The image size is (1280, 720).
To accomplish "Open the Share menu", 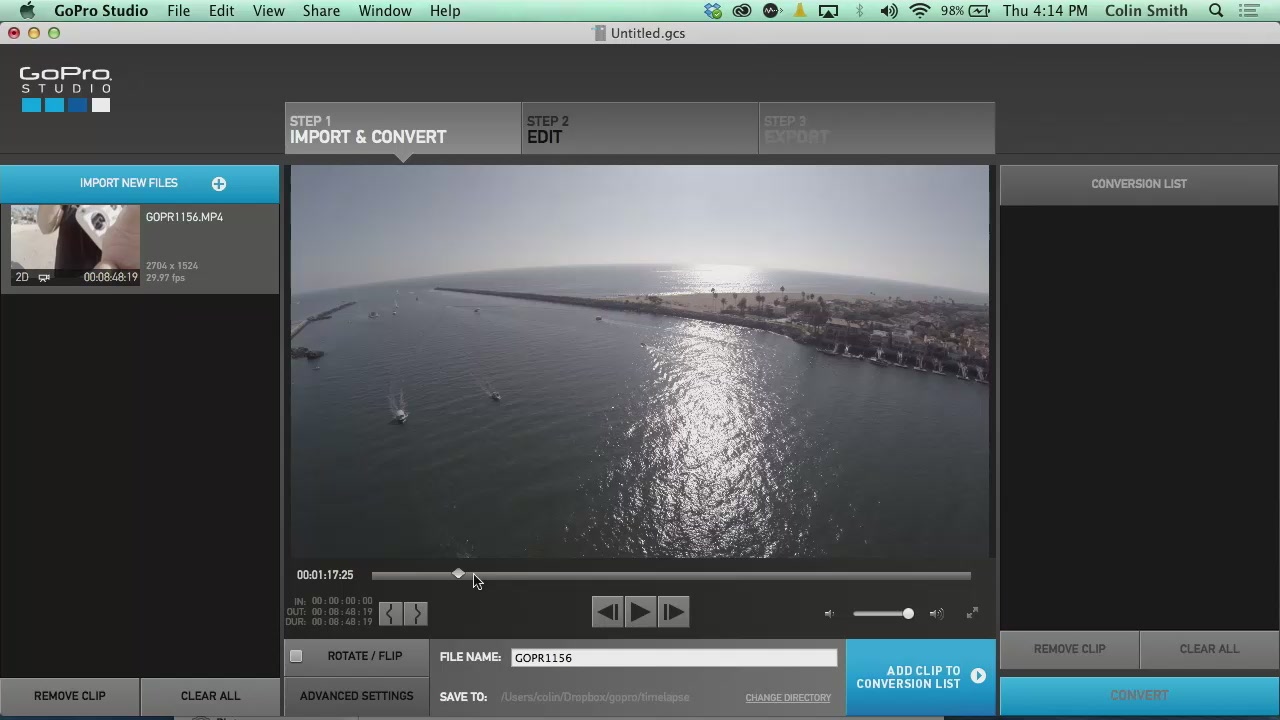I will point(321,11).
